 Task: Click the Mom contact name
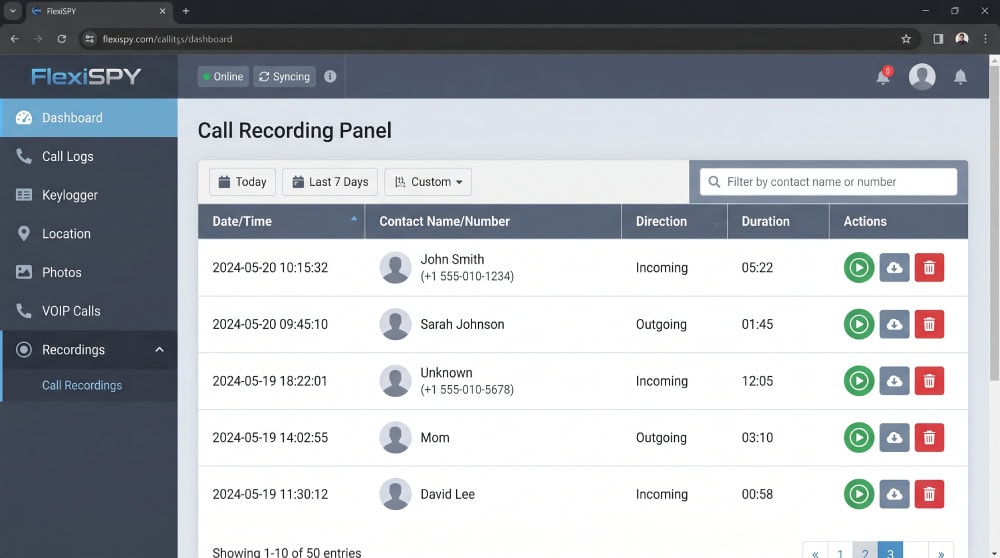[435, 438]
